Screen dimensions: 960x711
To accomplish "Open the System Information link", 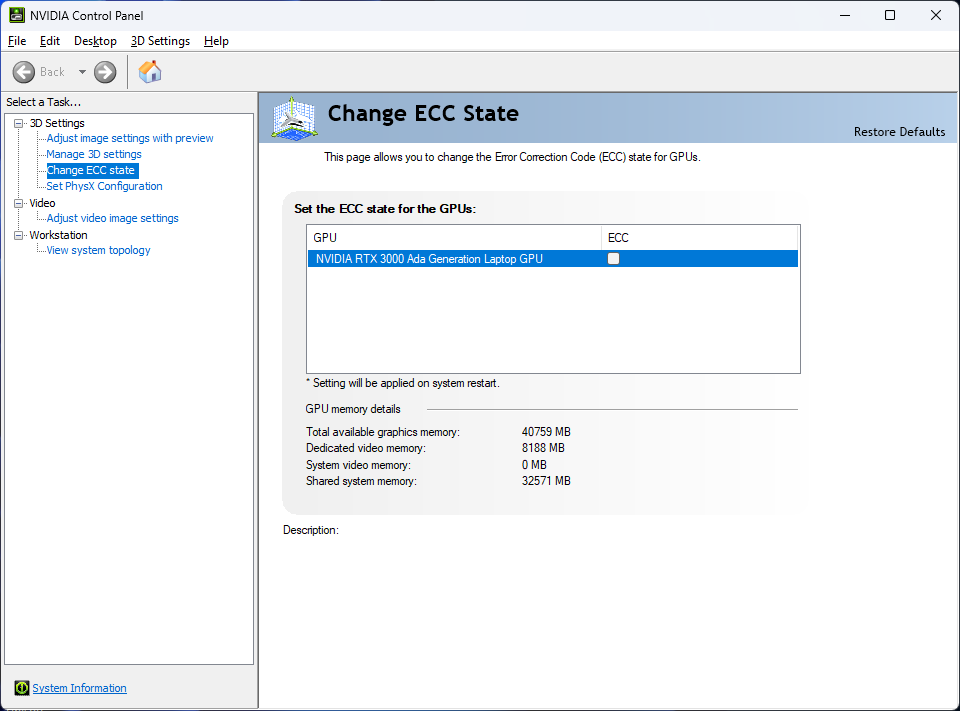I will point(80,688).
